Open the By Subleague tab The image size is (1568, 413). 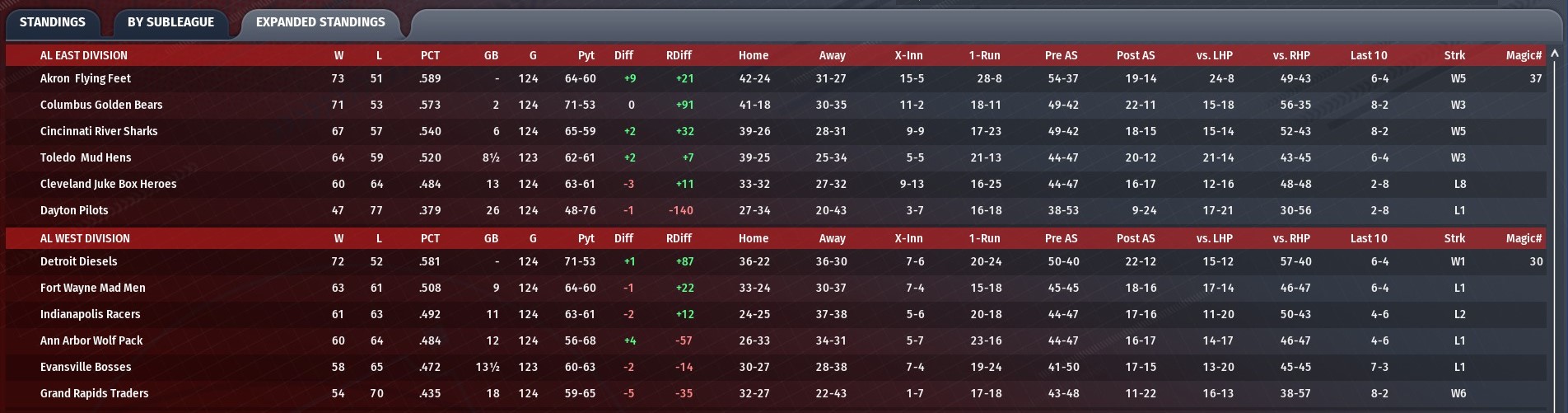point(170,22)
